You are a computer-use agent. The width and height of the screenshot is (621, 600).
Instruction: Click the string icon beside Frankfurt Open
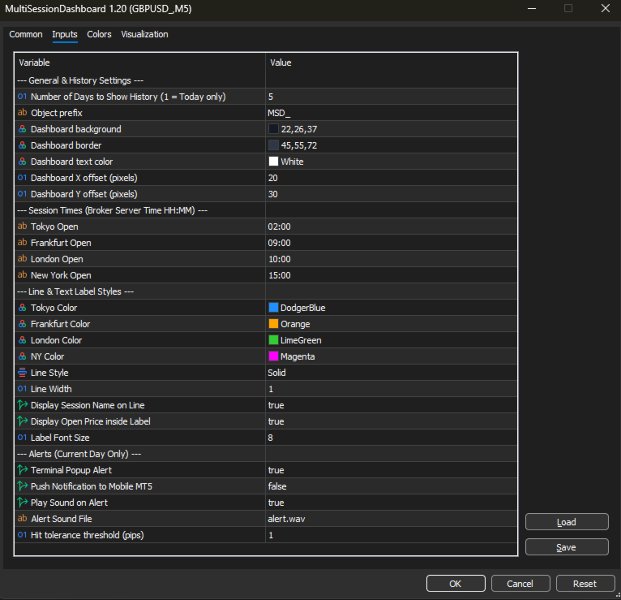click(x=22, y=242)
